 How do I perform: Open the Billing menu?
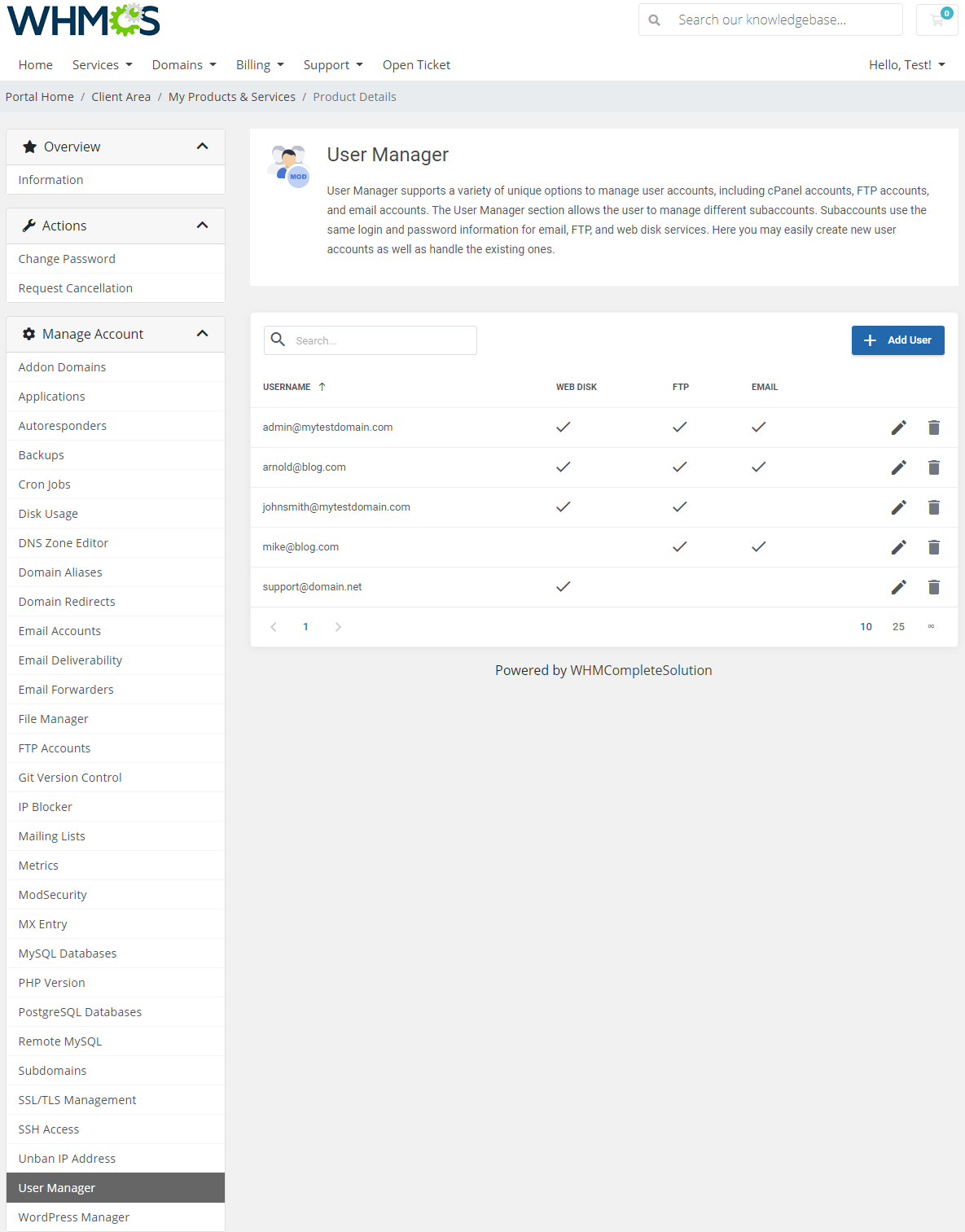(259, 64)
